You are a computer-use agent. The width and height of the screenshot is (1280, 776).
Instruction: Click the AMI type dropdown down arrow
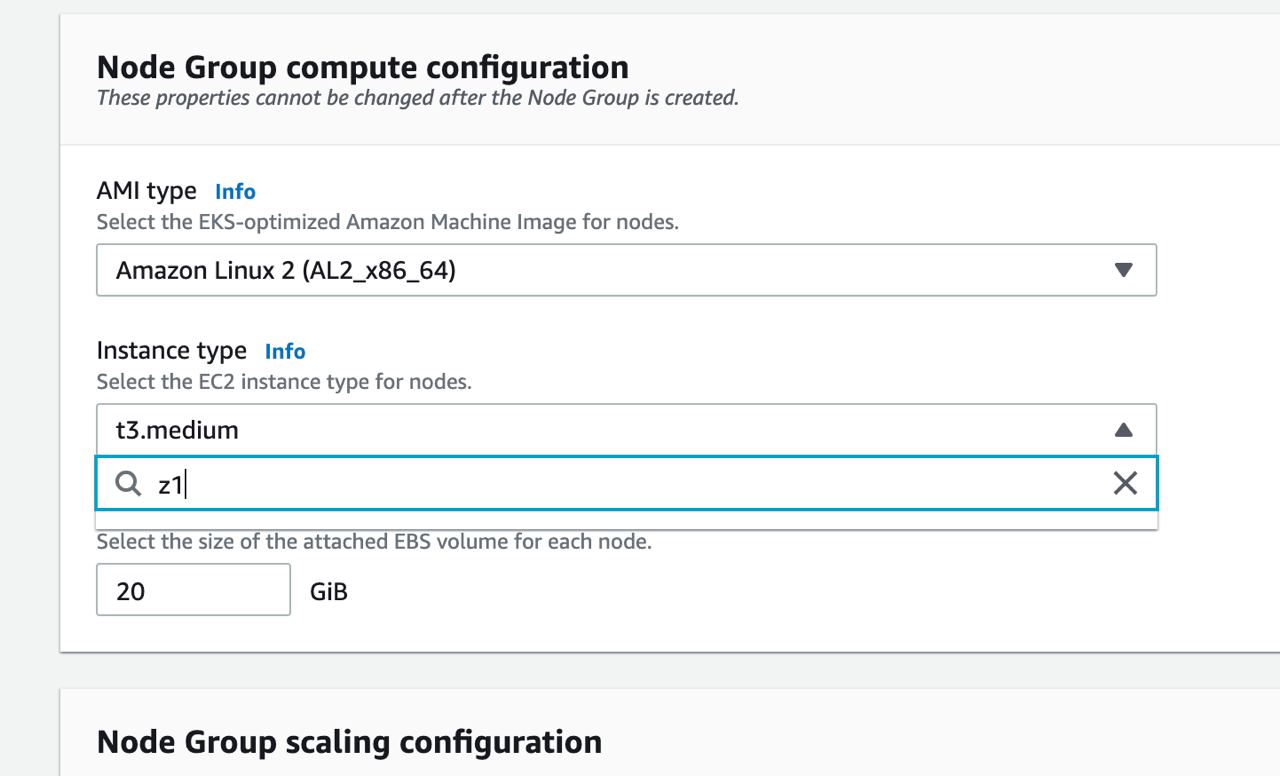[x=1123, y=270]
